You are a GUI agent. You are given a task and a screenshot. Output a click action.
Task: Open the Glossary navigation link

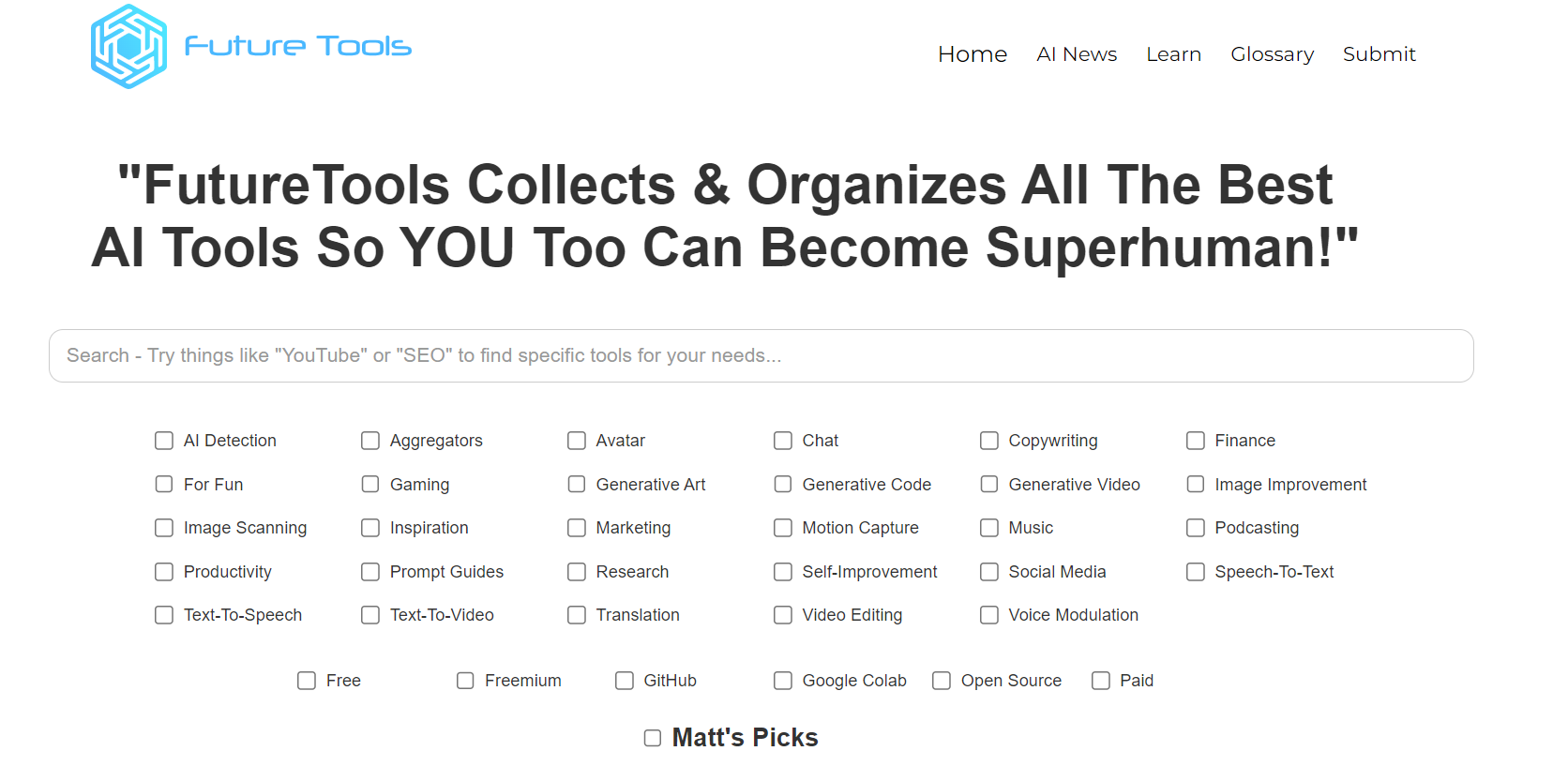tap(1272, 54)
